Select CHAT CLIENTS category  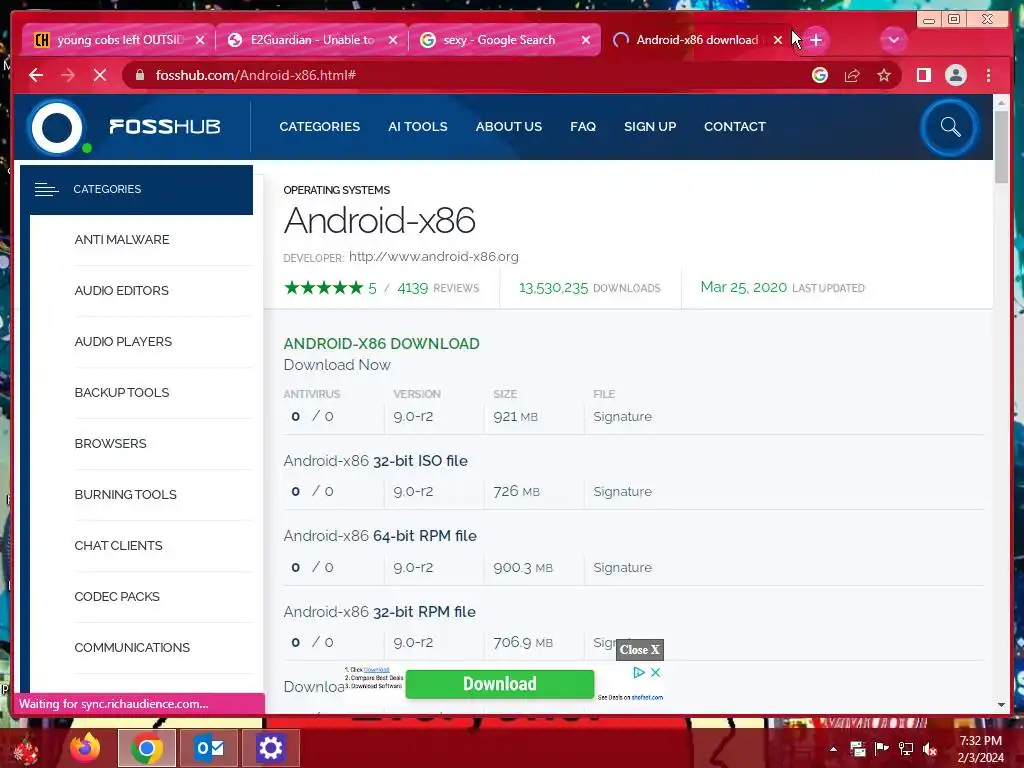(x=118, y=545)
